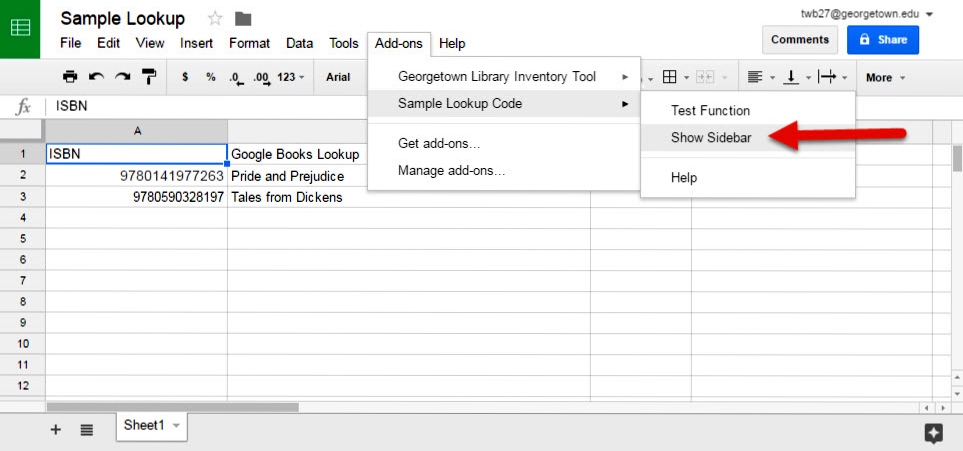Screen dimensions: 963x451
Task: Select Help in the Sample Lookup submenu
Action: coord(747,178)
